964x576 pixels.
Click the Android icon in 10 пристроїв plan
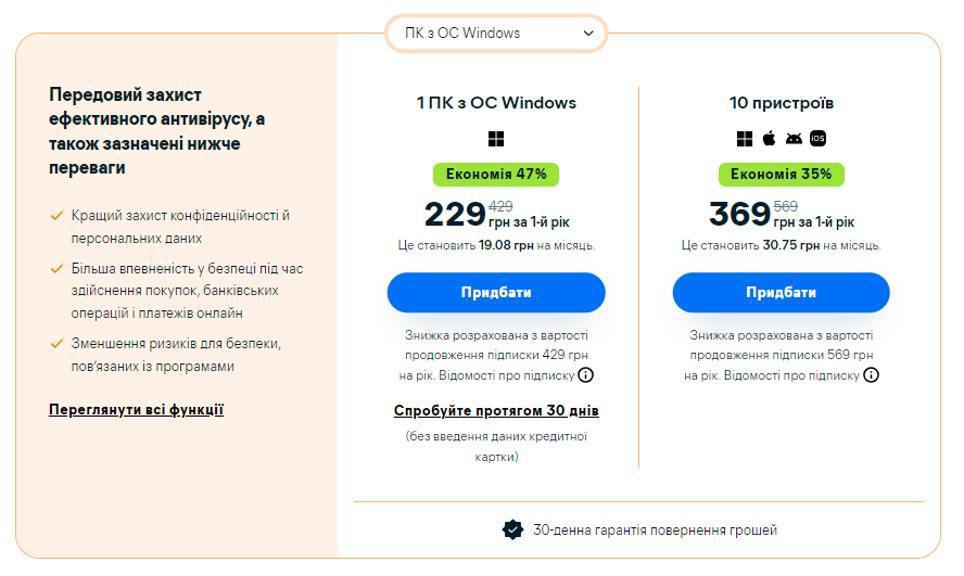pos(794,139)
